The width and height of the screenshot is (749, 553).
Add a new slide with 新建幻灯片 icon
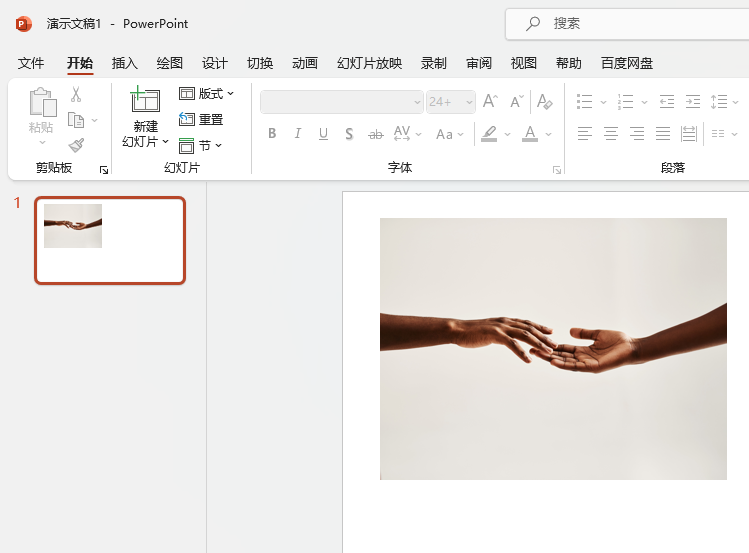coord(145,99)
